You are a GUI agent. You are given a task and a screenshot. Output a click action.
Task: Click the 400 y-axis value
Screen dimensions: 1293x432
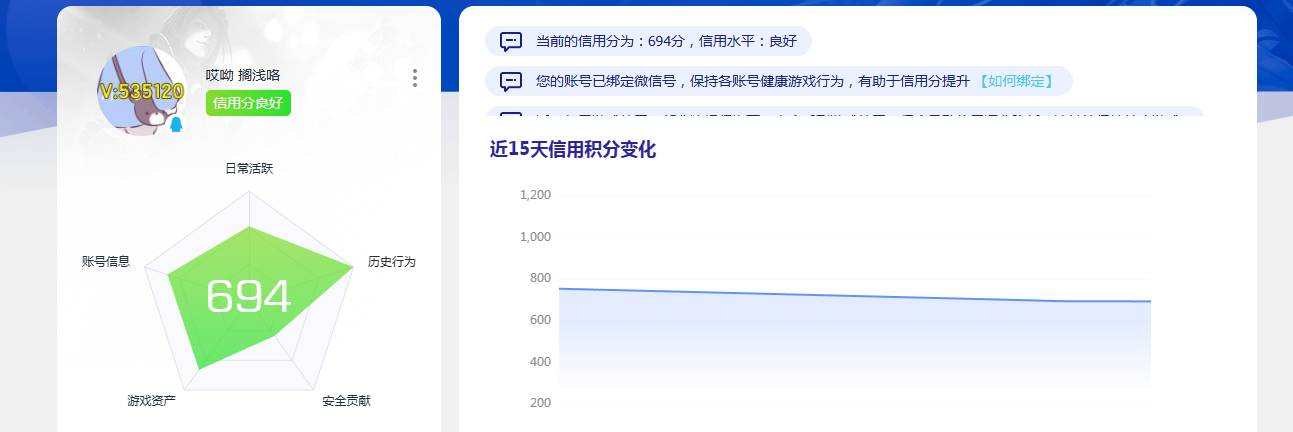point(540,361)
